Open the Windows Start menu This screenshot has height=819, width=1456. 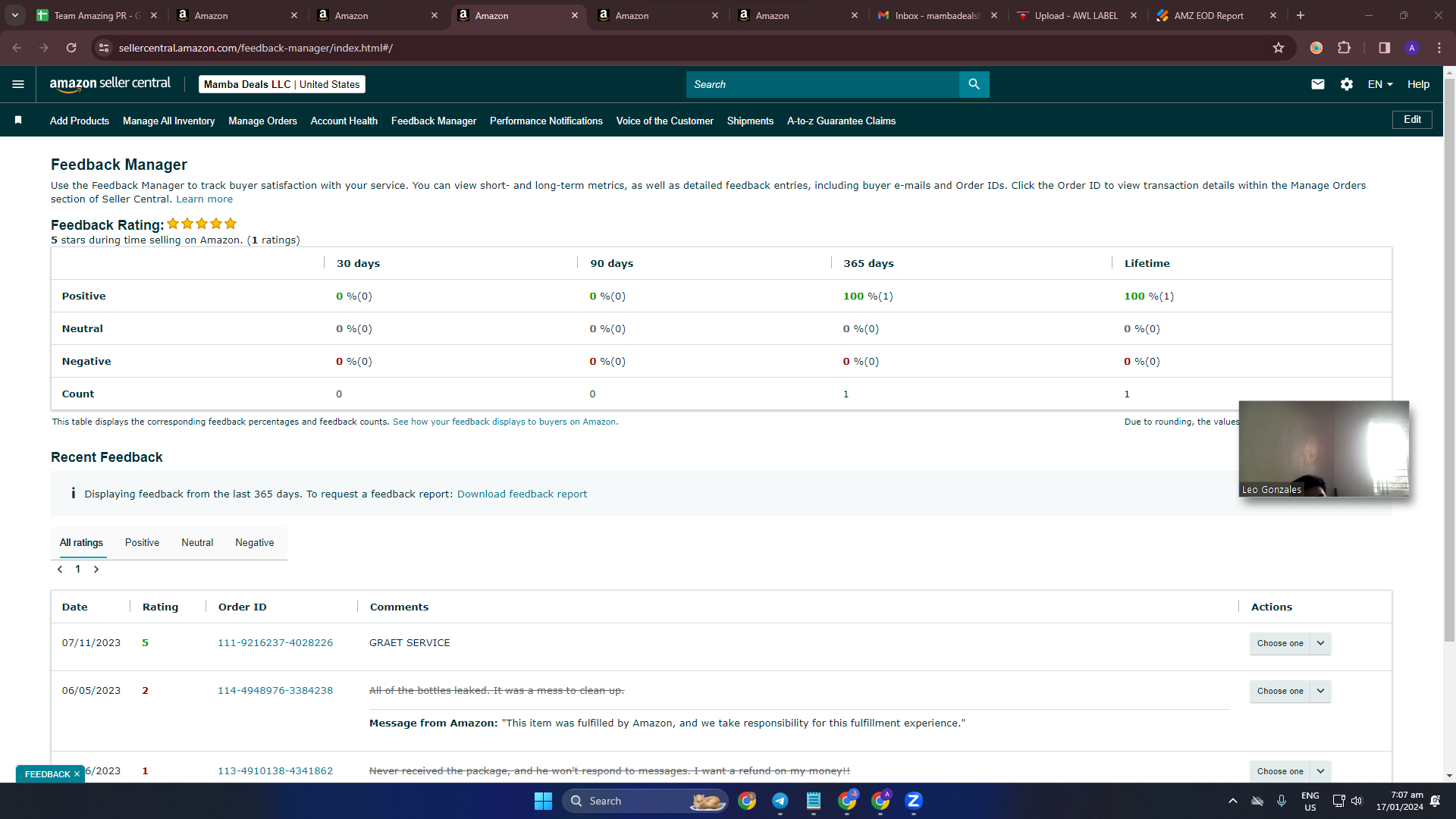(x=543, y=801)
